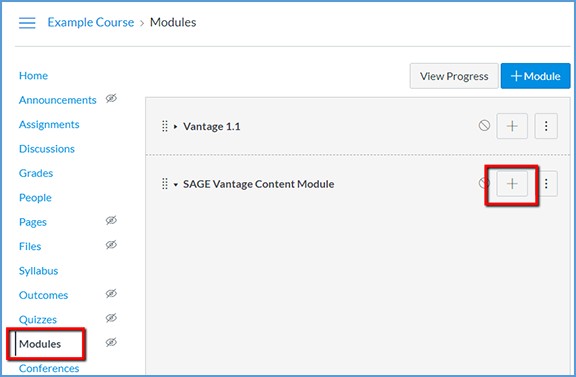Click the hidden-eye icon beside Outcomes
Screen dimensions: 576x377
(x=111, y=294)
